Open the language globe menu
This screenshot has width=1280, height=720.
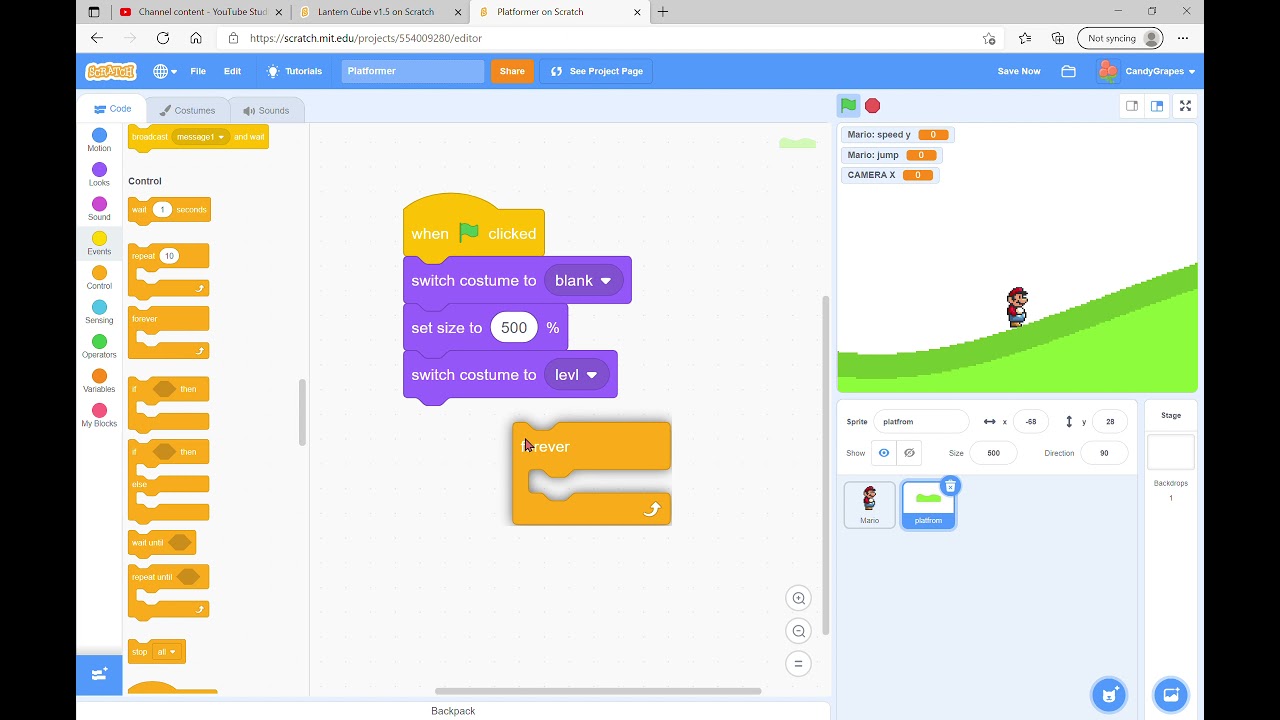tap(164, 71)
